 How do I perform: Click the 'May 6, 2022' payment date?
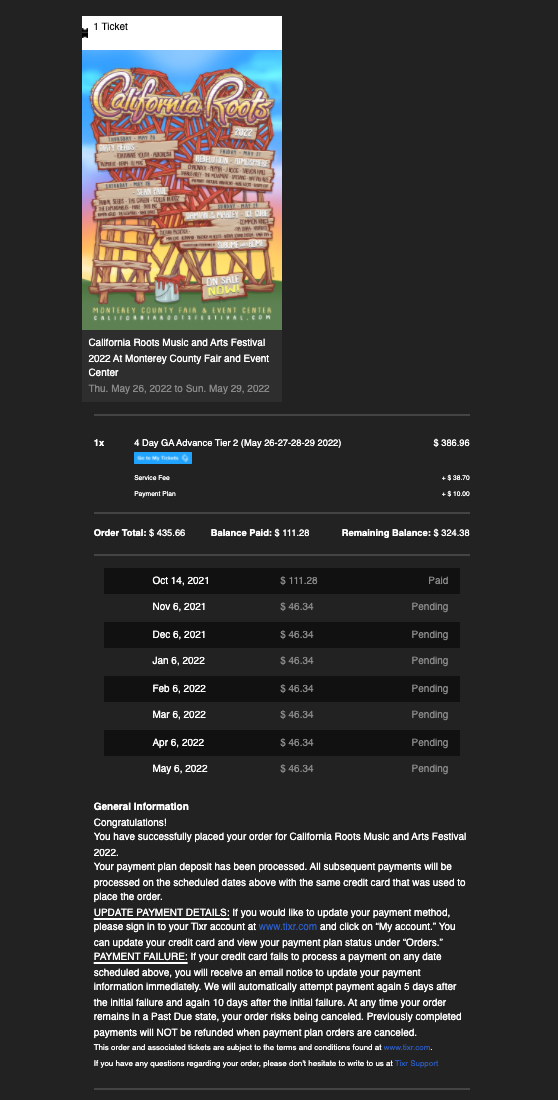point(180,769)
